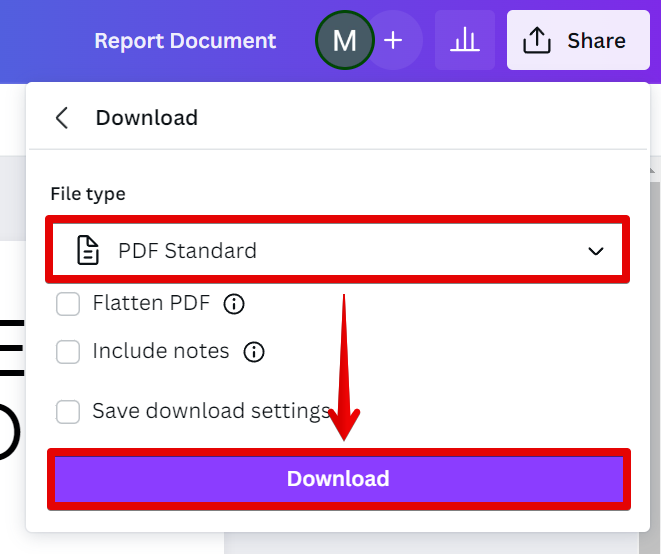Go back using the Download panel chevron
Screen dimensions: 661x554
[62, 118]
